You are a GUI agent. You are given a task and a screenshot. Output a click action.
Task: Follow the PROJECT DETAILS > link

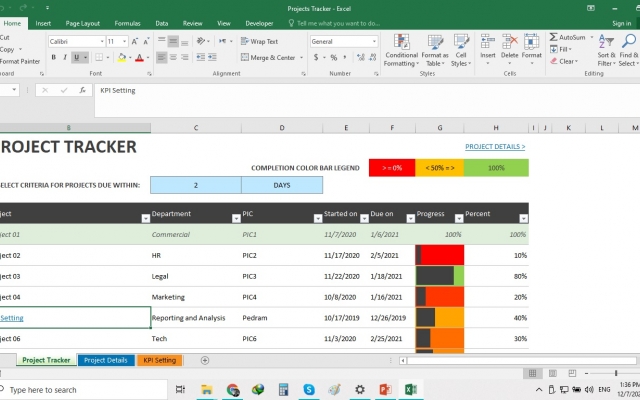495,147
